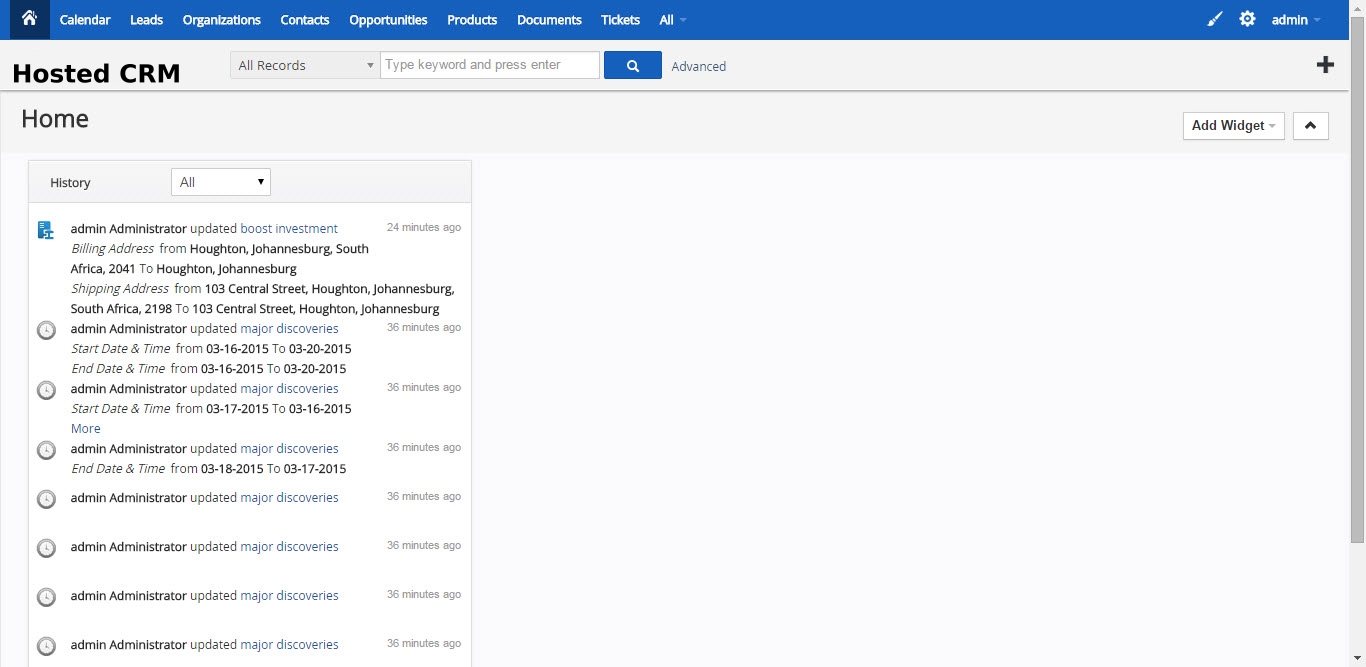Open the theme paintbrush icon
1366x667 pixels.
pos(1215,19)
